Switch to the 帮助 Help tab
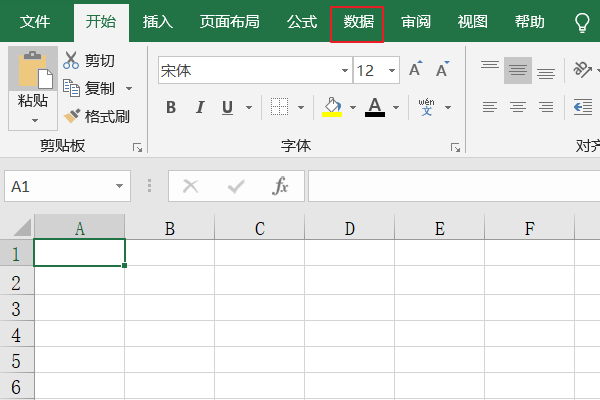The width and height of the screenshot is (600, 400). click(529, 22)
